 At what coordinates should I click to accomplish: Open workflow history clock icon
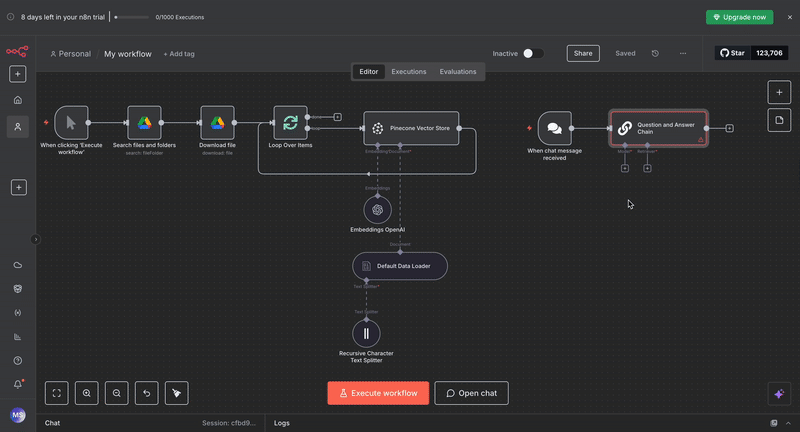point(655,54)
